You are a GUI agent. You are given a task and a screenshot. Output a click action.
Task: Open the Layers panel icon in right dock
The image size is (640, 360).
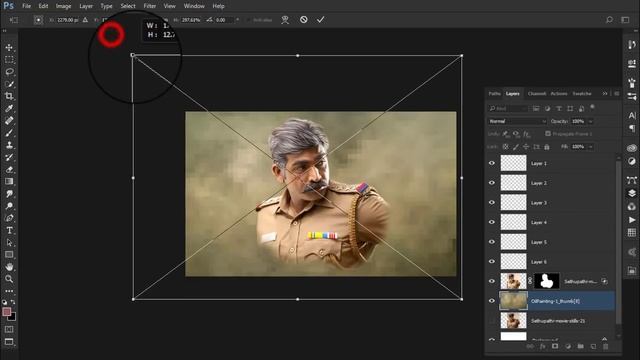coord(632,193)
